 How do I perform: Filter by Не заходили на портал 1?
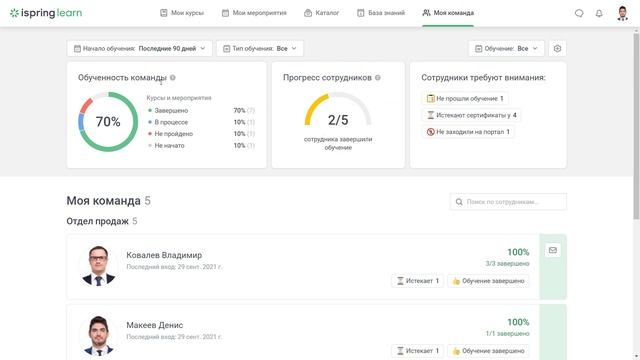(x=468, y=132)
